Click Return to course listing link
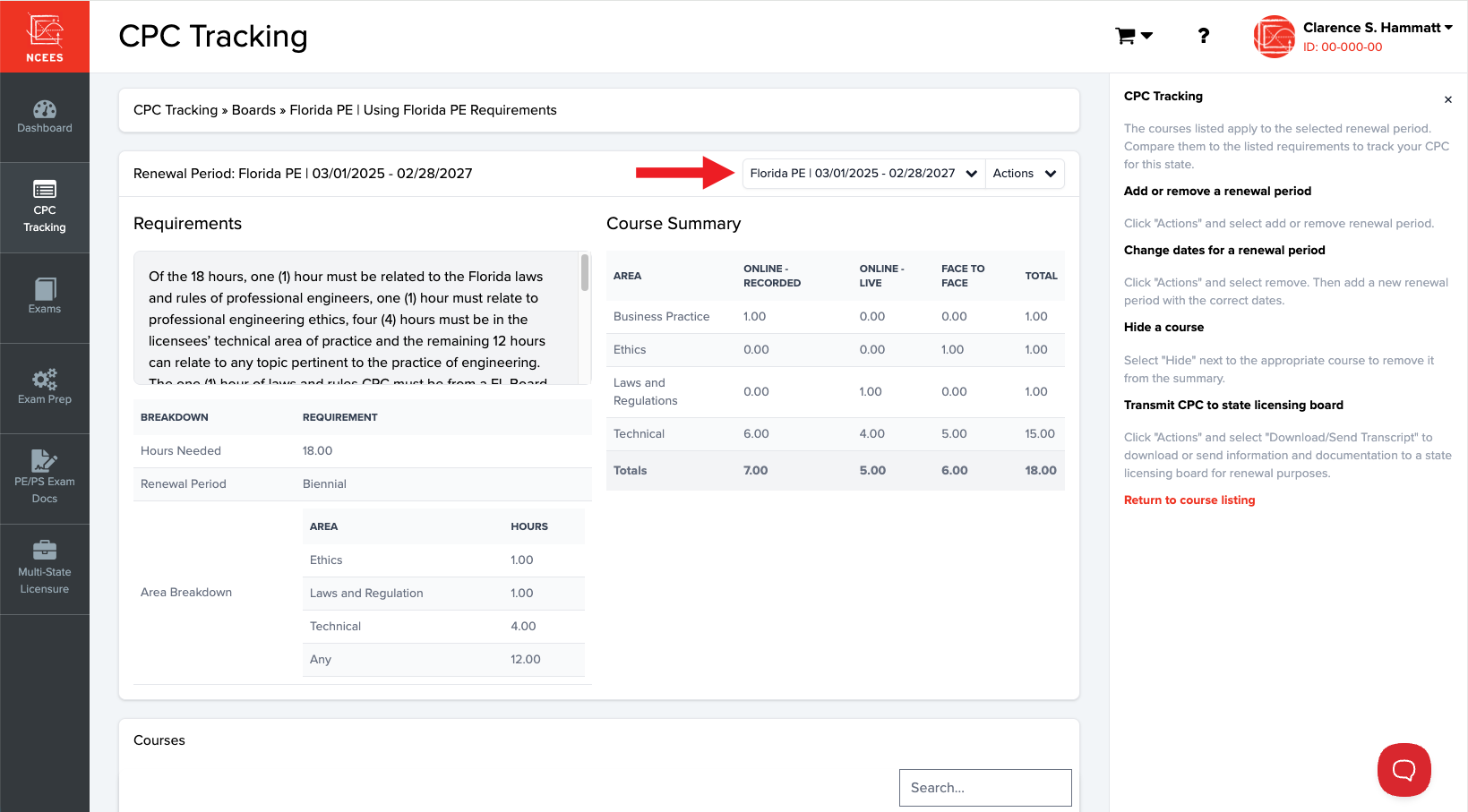Viewport: 1468px width, 812px height. point(1189,500)
